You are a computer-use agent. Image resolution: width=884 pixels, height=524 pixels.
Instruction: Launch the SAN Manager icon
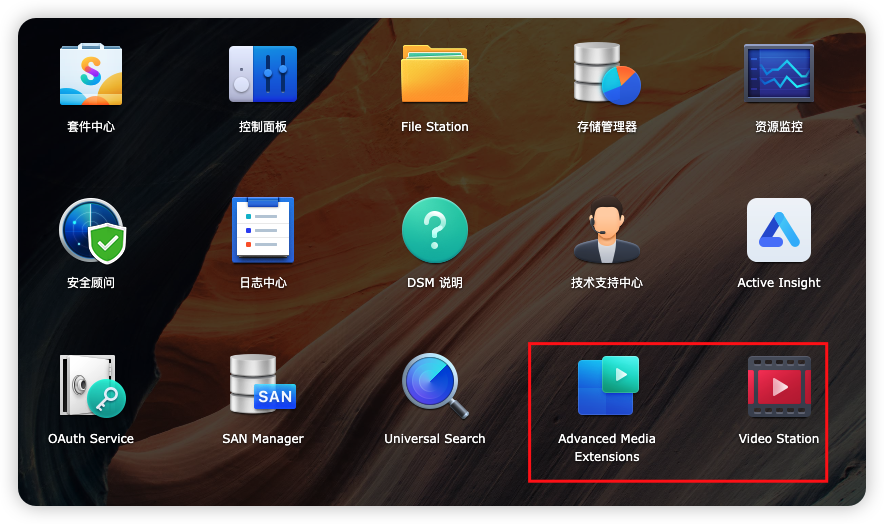pos(263,386)
